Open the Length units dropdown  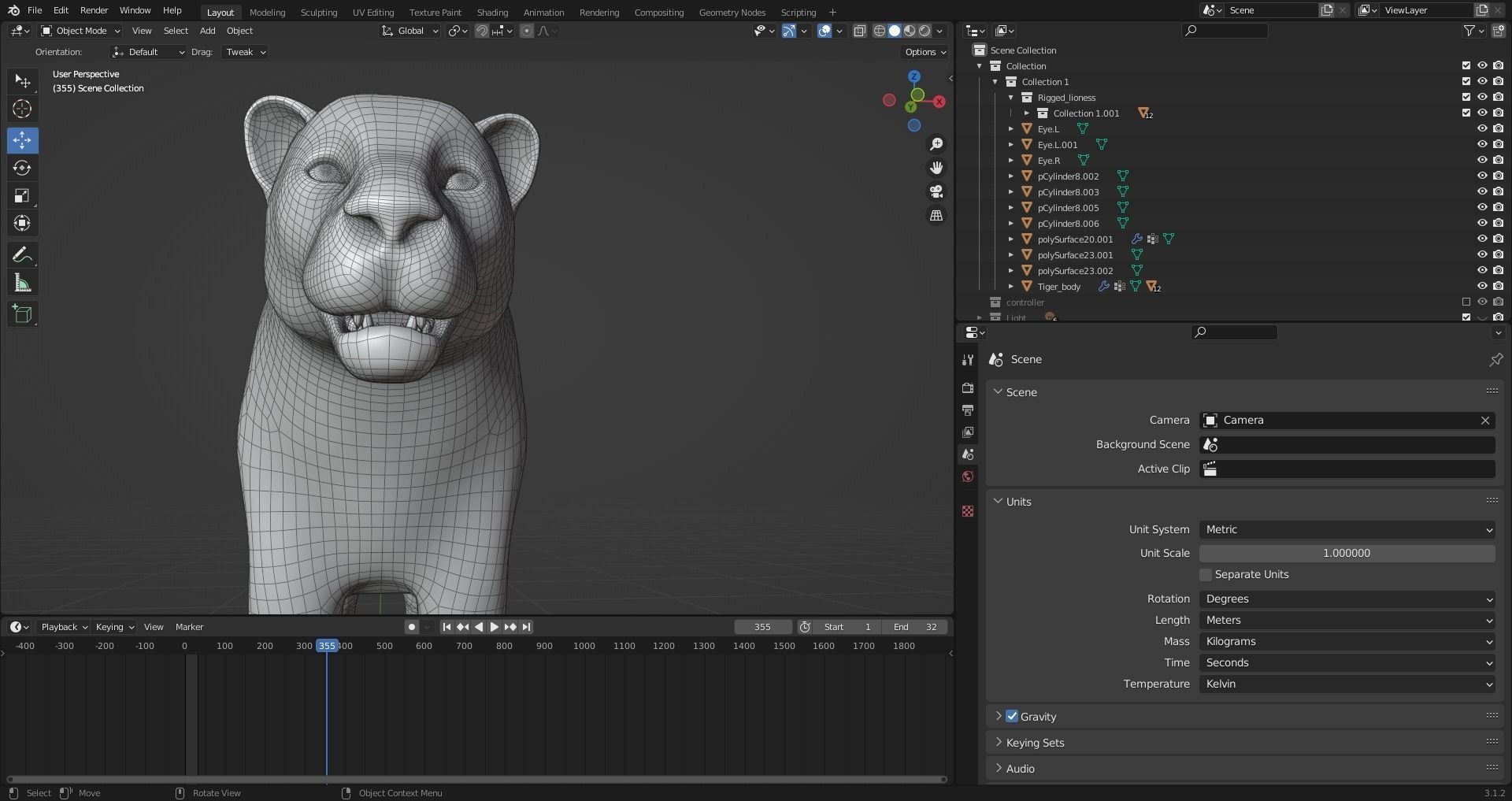pos(1347,621)
